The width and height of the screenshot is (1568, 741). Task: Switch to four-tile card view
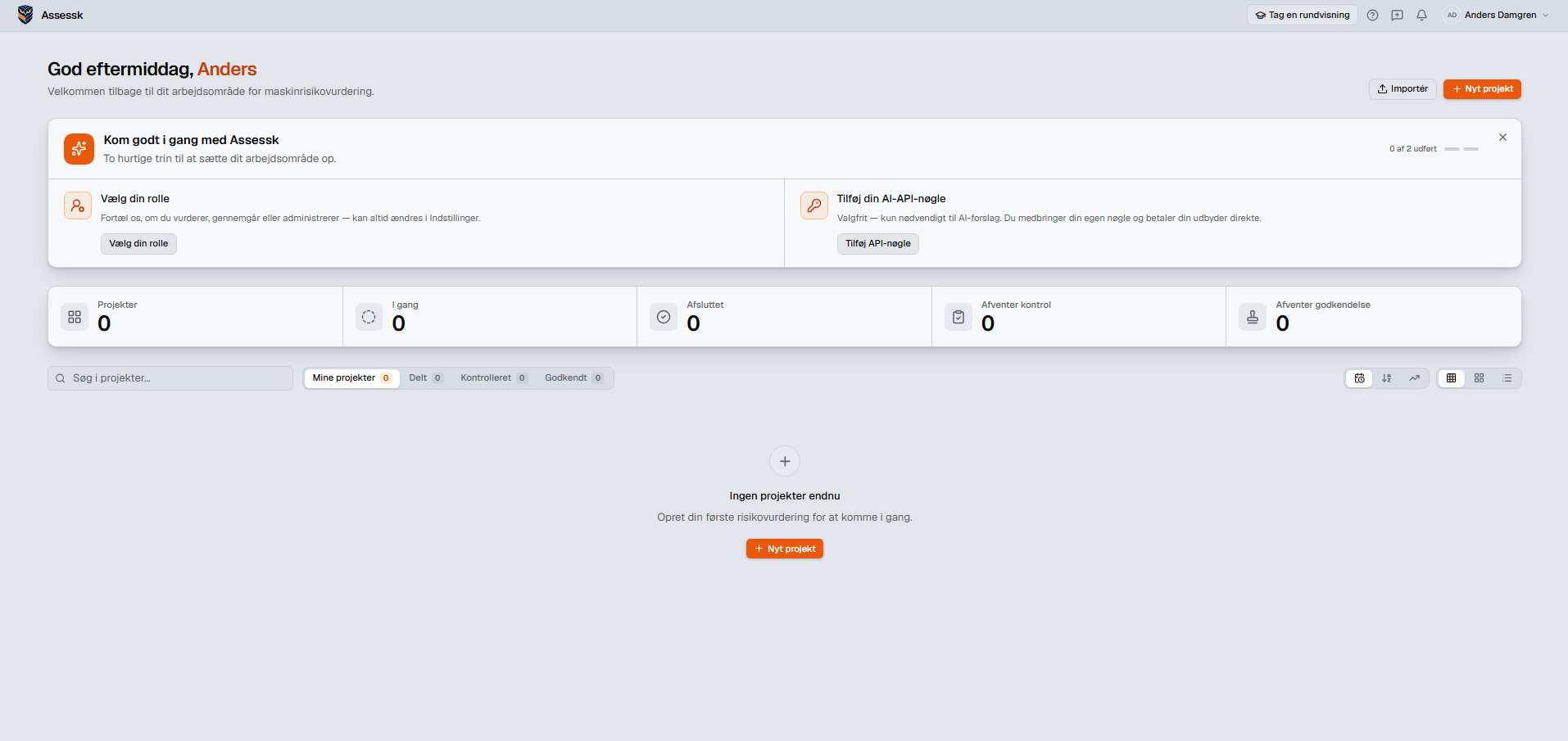coord(1480,378)
